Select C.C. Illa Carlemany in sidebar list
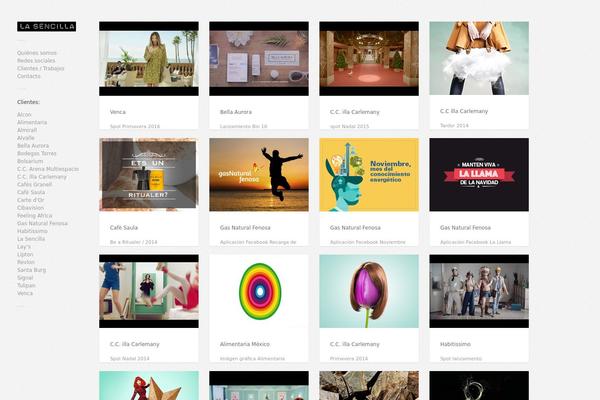600x400 pixels. (42, 176)
